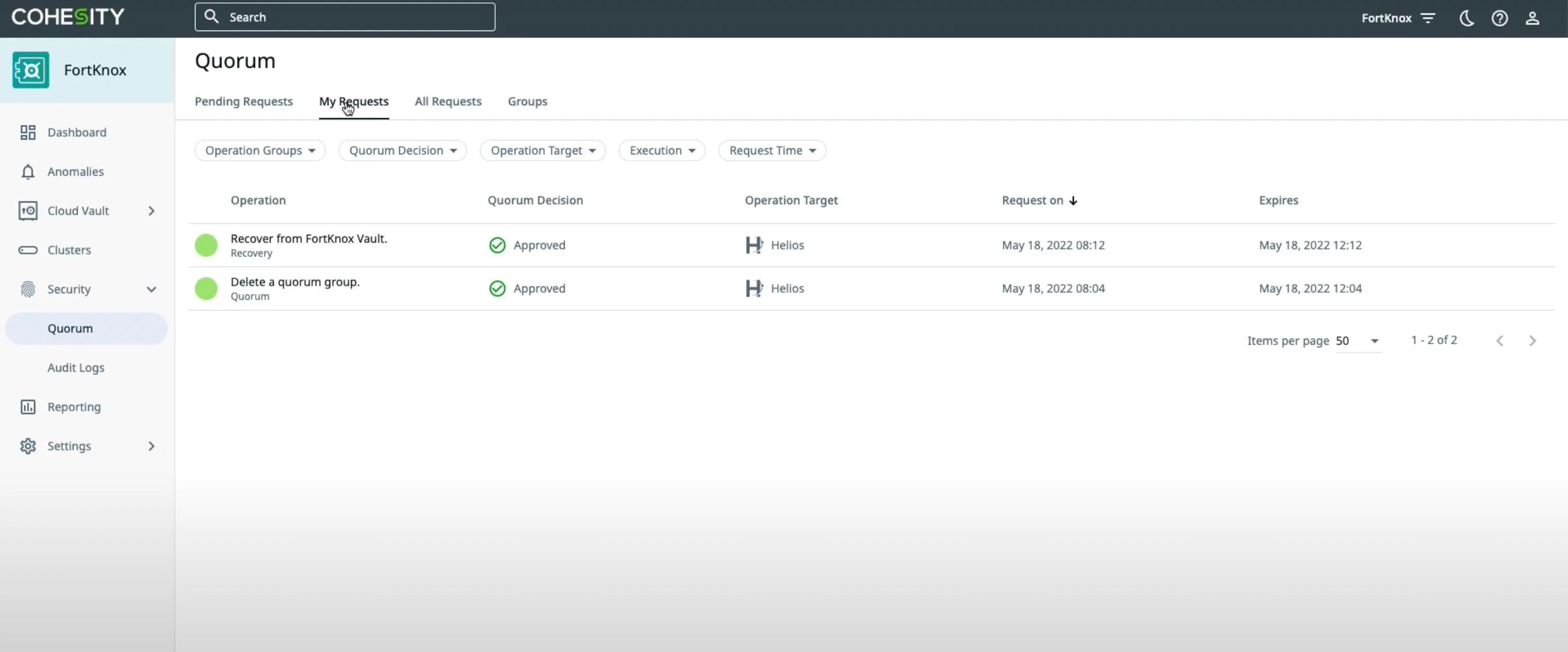Open the Quorum Decision filter dropdown
Image resolution: width=1568 pixels, height=652 pixels.
tap(402, 150)
